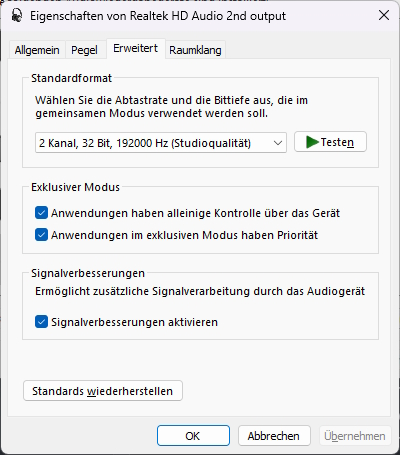400x455 pixels.
Task: Go to the Raumklang tab
Action: [x=195, y=50]
